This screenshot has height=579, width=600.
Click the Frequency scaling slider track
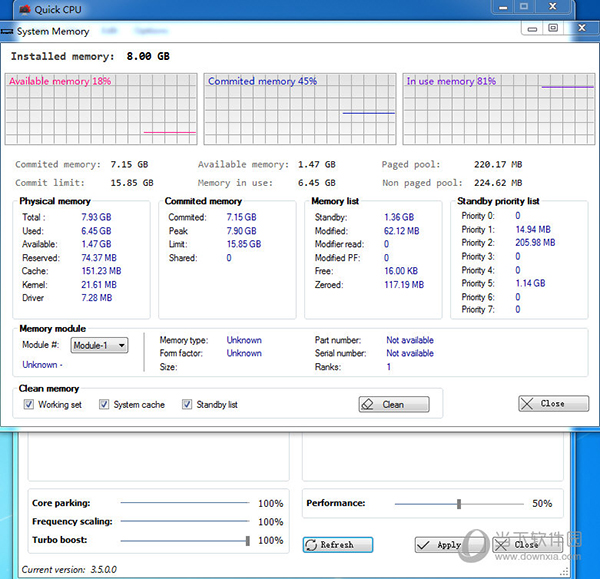tap(184, 522)
